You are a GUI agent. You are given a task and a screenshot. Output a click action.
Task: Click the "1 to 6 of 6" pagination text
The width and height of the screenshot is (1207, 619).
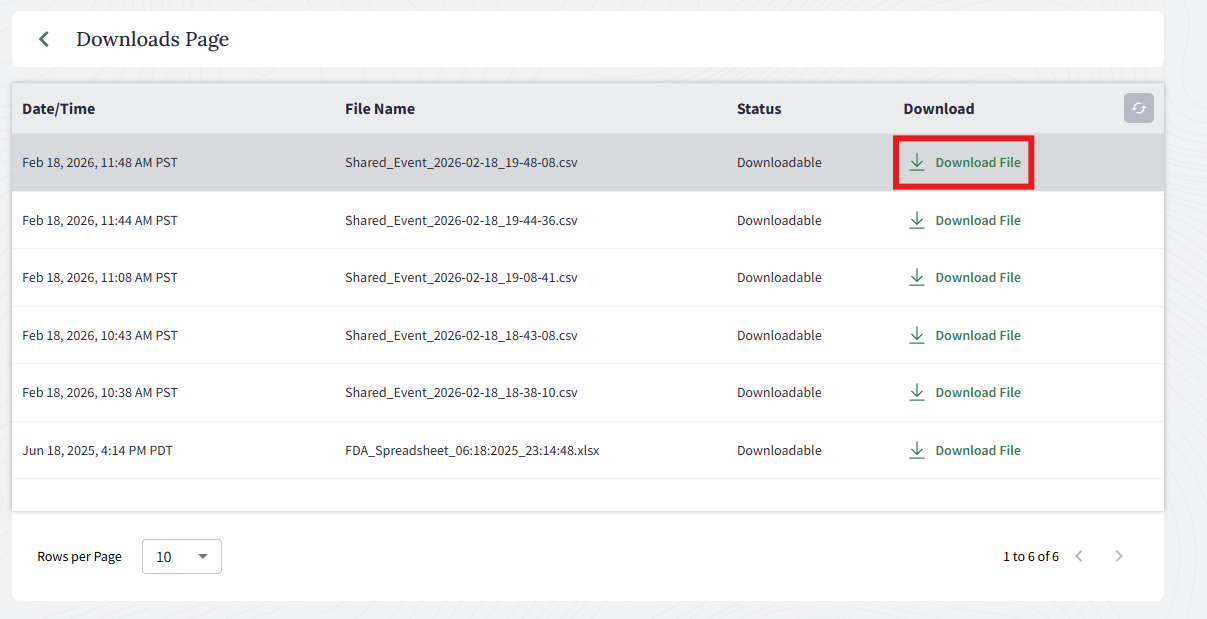pos(1030,557)
